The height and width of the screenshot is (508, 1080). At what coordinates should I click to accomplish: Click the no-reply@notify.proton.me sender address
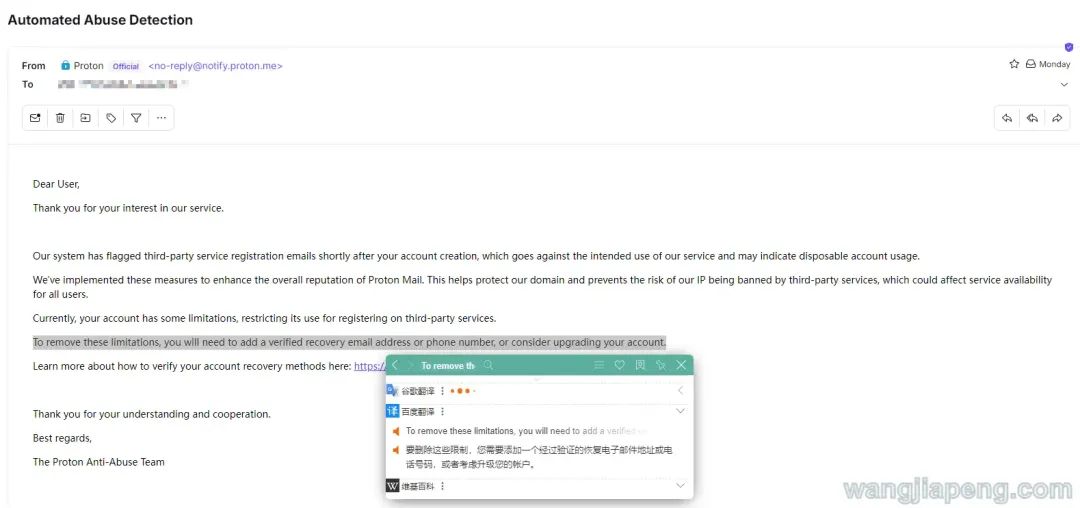215,66
